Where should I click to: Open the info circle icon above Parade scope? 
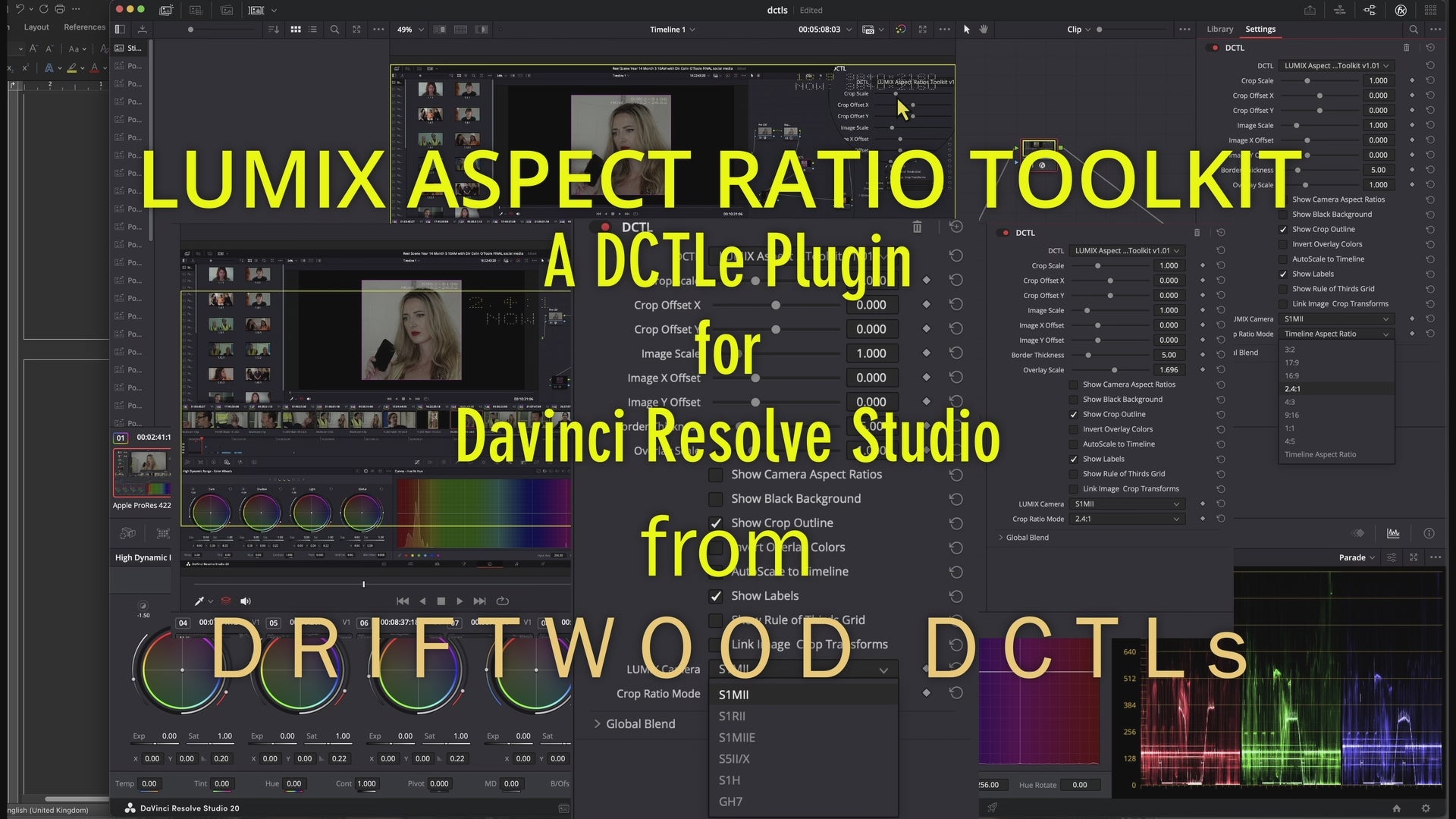pyautogui.click(x=1429, y=533)
